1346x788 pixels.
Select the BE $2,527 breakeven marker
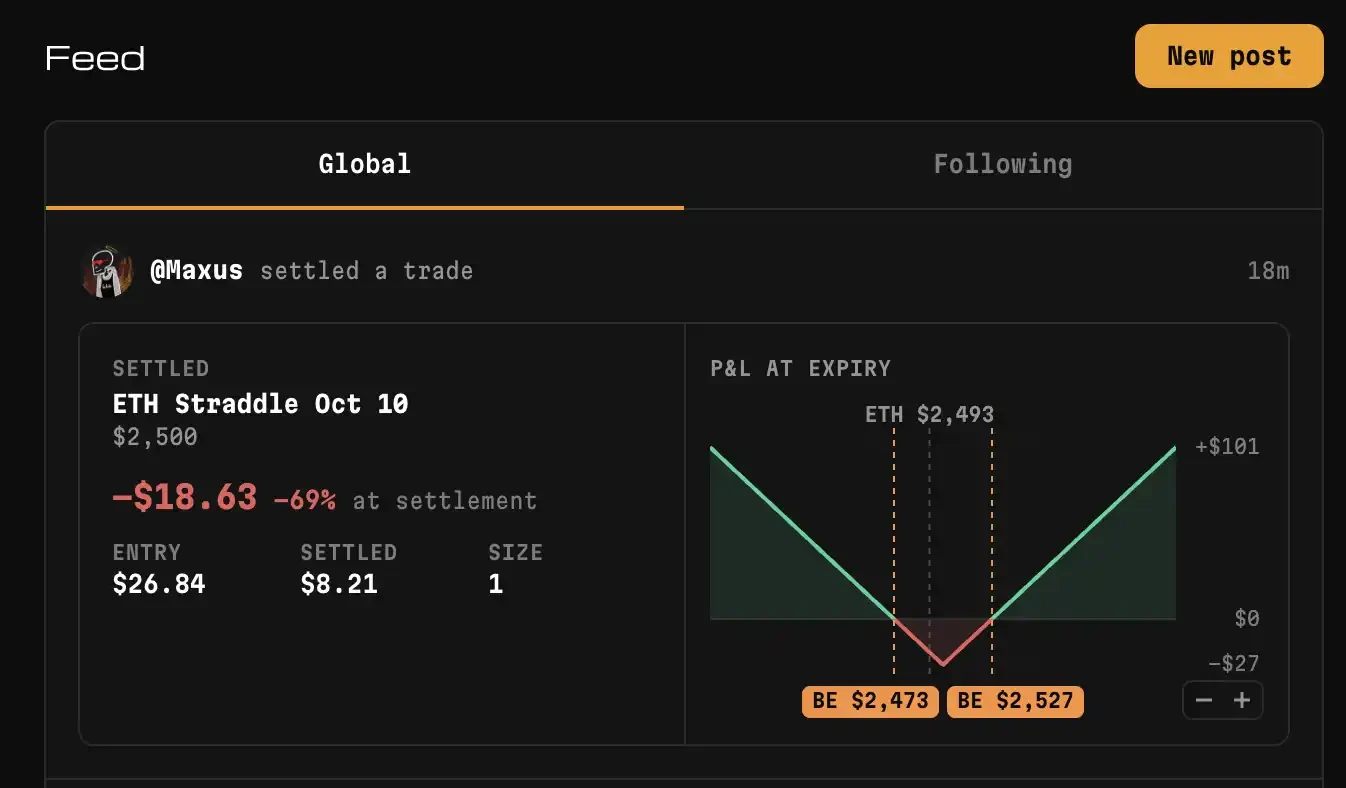[1015, 701]
